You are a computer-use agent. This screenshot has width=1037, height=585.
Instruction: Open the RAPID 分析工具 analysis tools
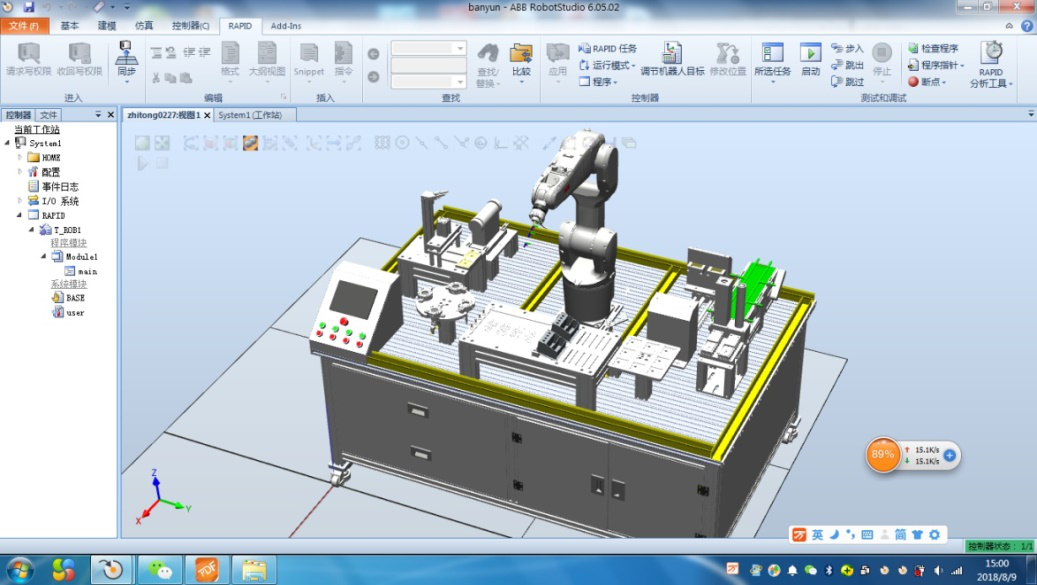(x=991, y=62)
